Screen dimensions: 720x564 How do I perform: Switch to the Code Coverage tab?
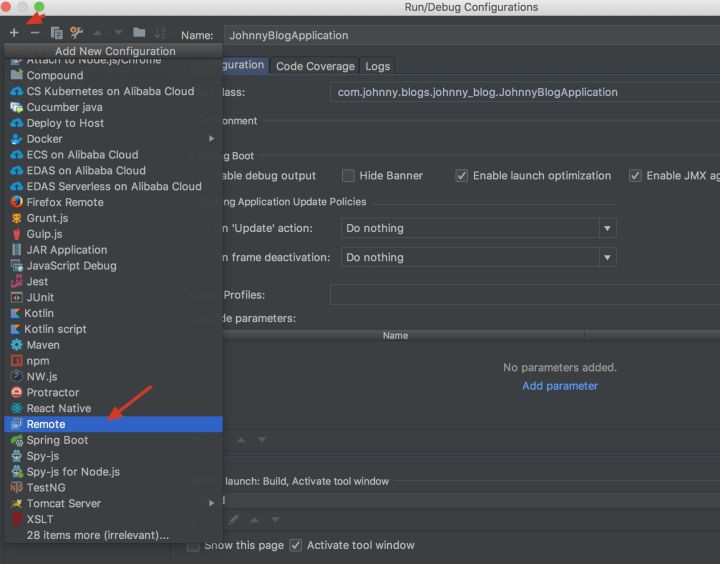(315, 66)
